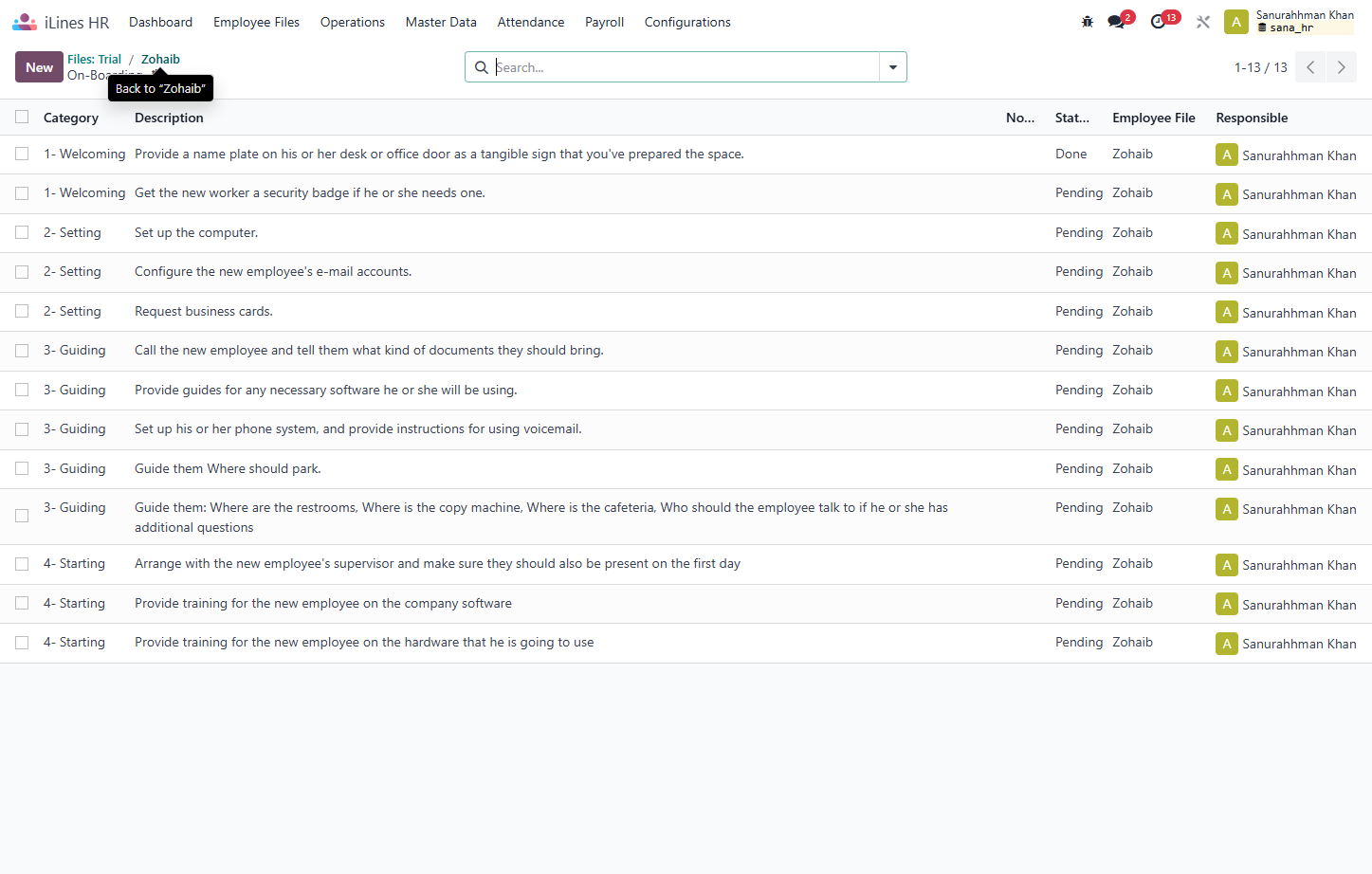Screen dimensions: 1372x874
Task: Click the wrench and screwdriver tools icon
Action: tap(1203, 22)
